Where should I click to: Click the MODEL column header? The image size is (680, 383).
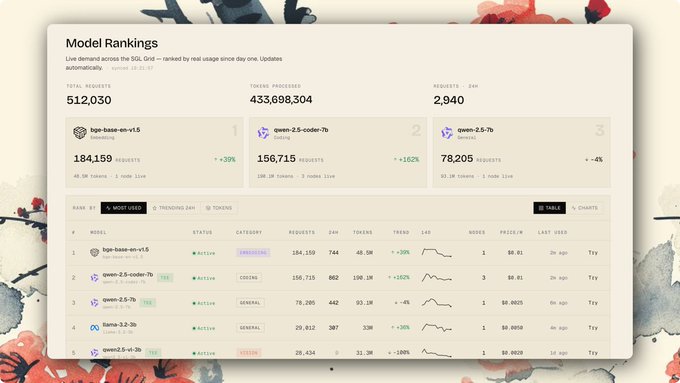click(x=98, y=232)
